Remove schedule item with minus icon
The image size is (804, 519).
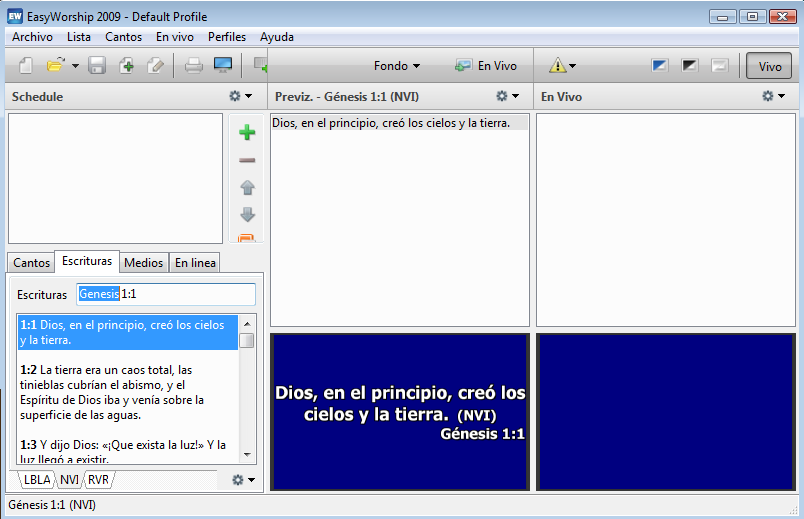[247, 160]
